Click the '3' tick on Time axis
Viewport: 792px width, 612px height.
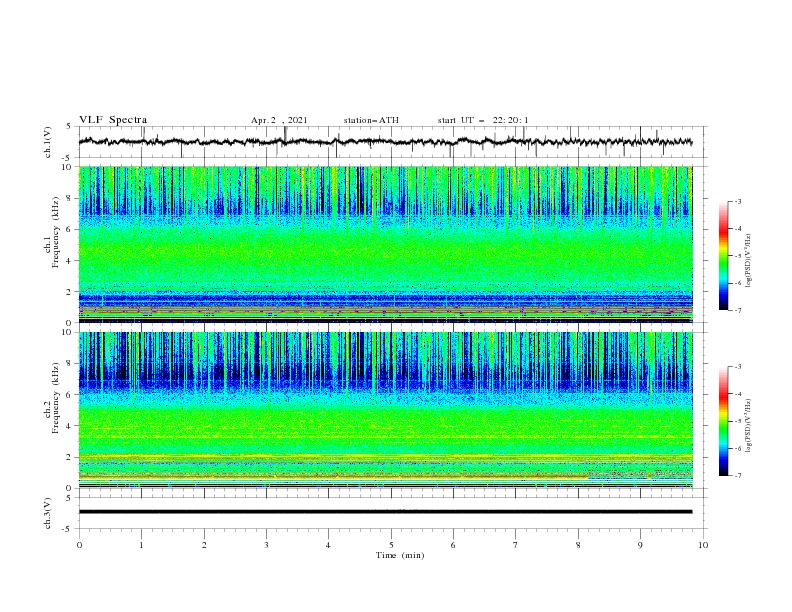tap(266, 545)
